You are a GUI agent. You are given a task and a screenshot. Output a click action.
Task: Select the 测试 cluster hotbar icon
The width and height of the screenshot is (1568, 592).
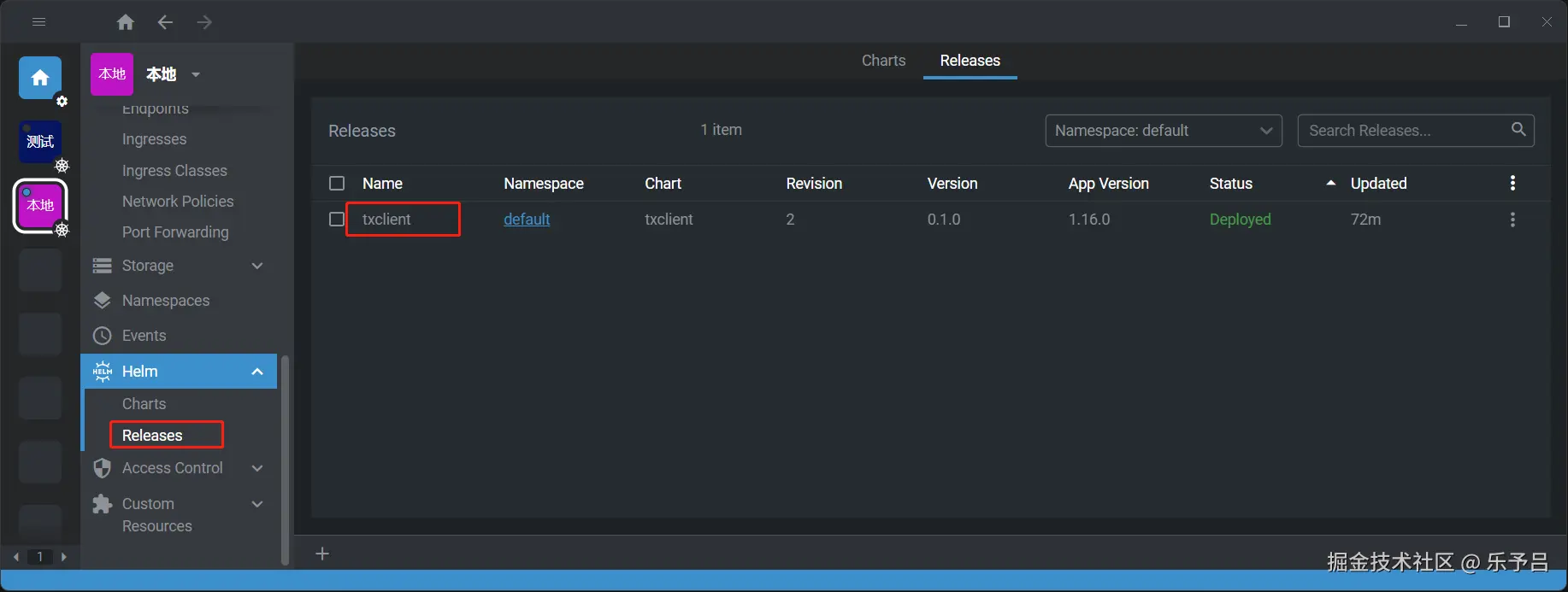tap(40, 142)
